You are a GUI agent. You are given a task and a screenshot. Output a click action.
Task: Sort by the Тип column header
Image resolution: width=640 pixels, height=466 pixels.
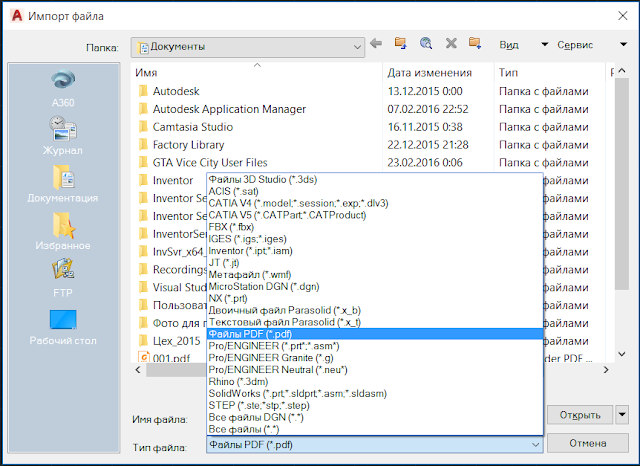pos(549,73)
